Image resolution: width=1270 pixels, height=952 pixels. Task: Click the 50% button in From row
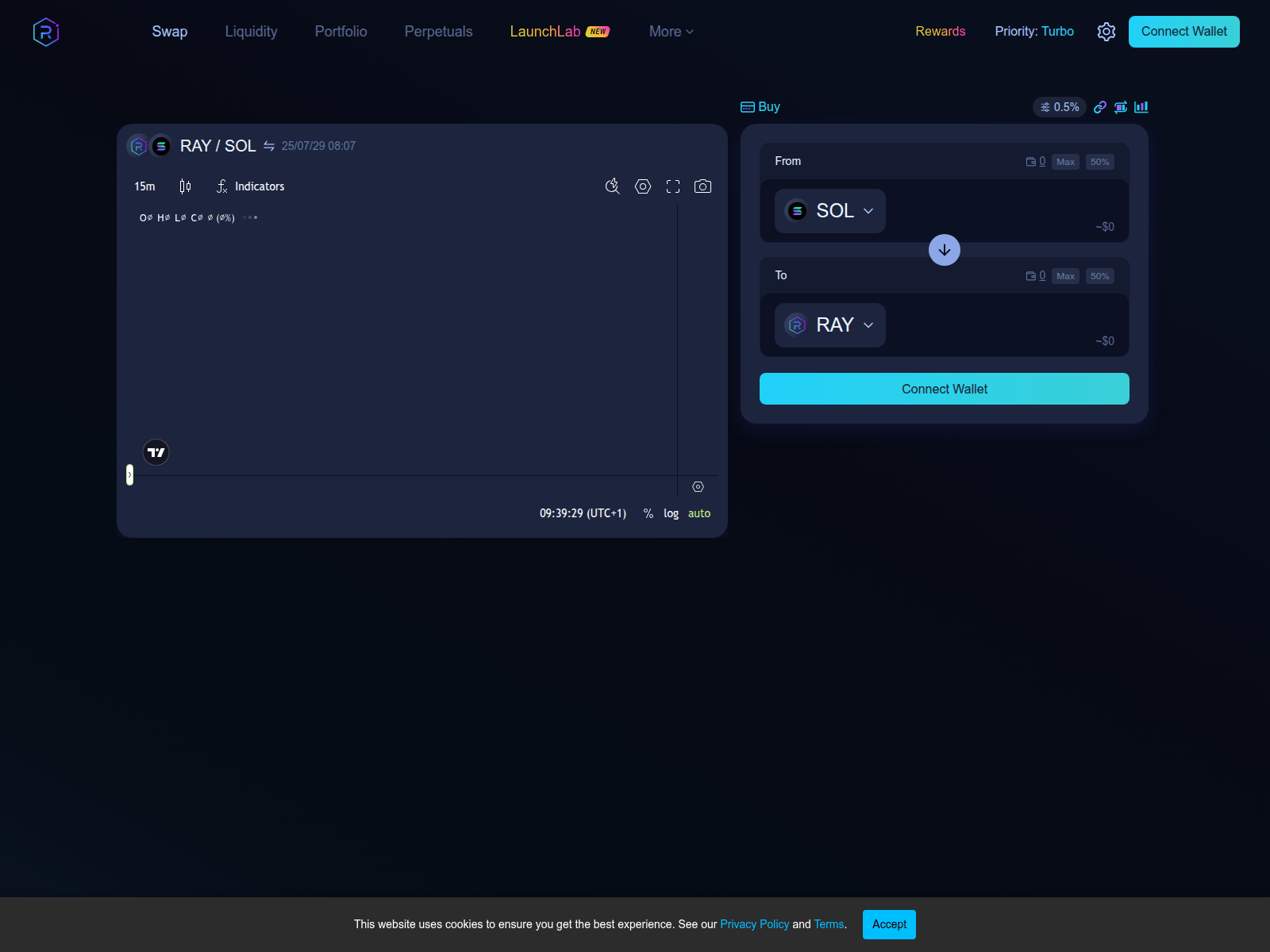click(x=1100, y=162)
